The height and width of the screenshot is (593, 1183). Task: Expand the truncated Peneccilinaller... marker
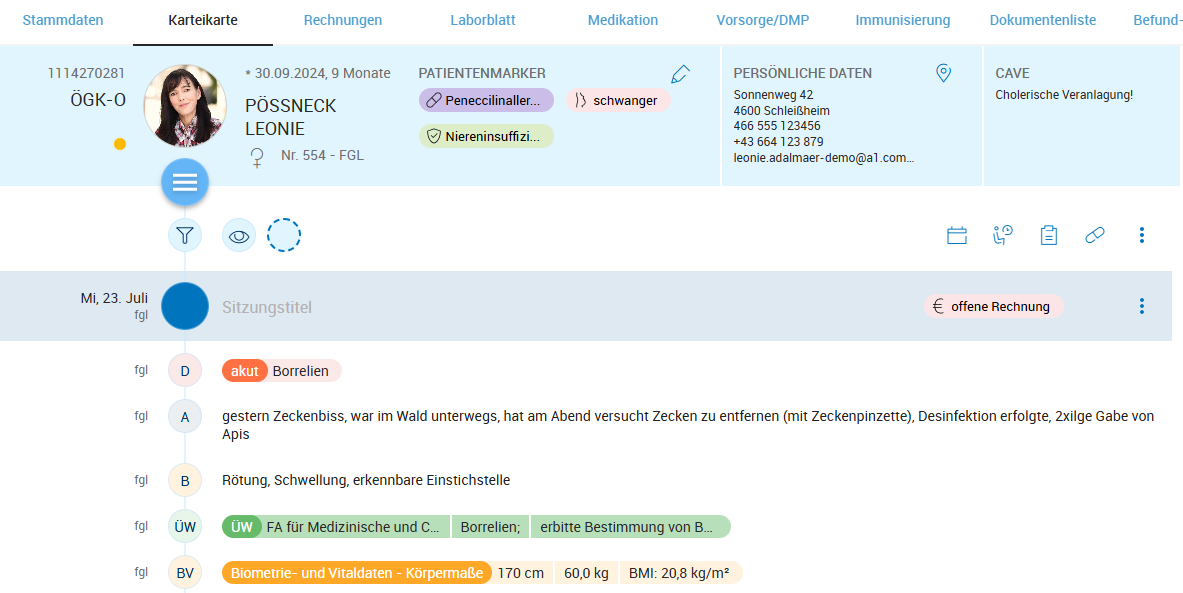(486, 100)
